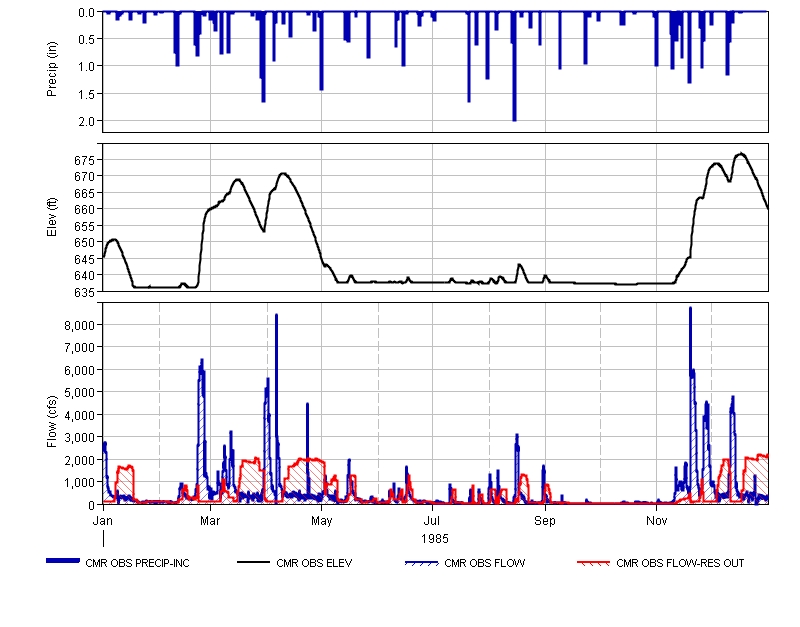This screenshot has height=627, width=800.
Task: Click the 7,000 flow tick label
Action: (x=80, y=348)
